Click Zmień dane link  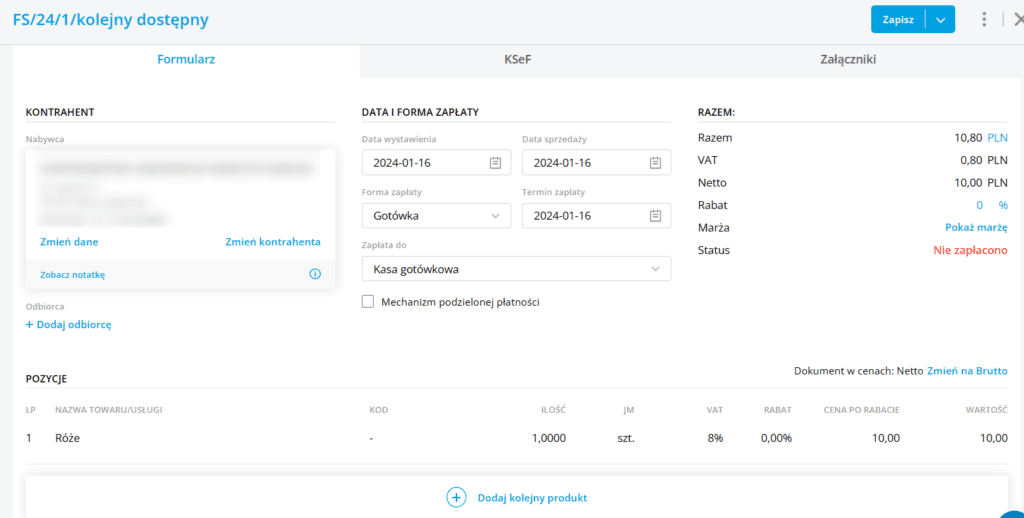click(69, 242)
